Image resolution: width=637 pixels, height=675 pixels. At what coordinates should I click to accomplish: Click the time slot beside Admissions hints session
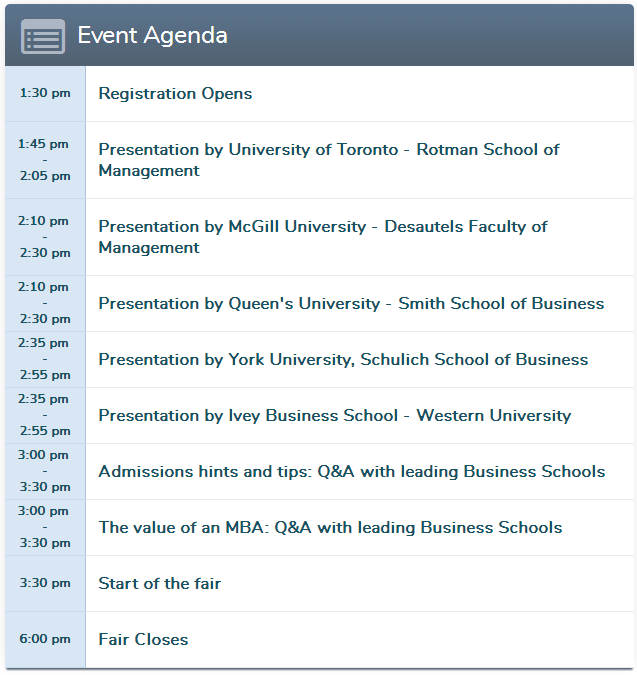(45, 472)
